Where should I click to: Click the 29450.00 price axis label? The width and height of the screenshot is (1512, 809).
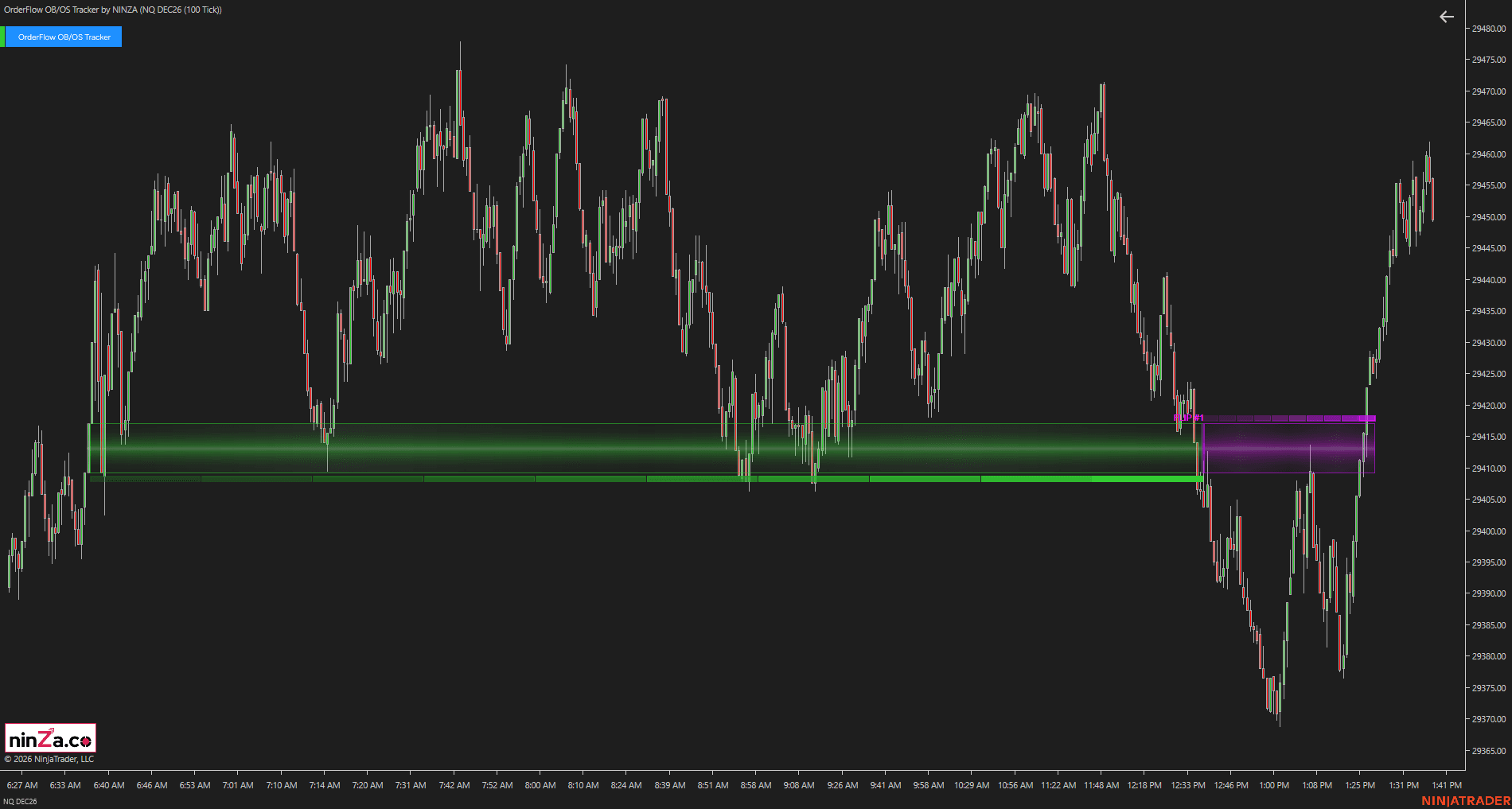(x=1488, y=217)
